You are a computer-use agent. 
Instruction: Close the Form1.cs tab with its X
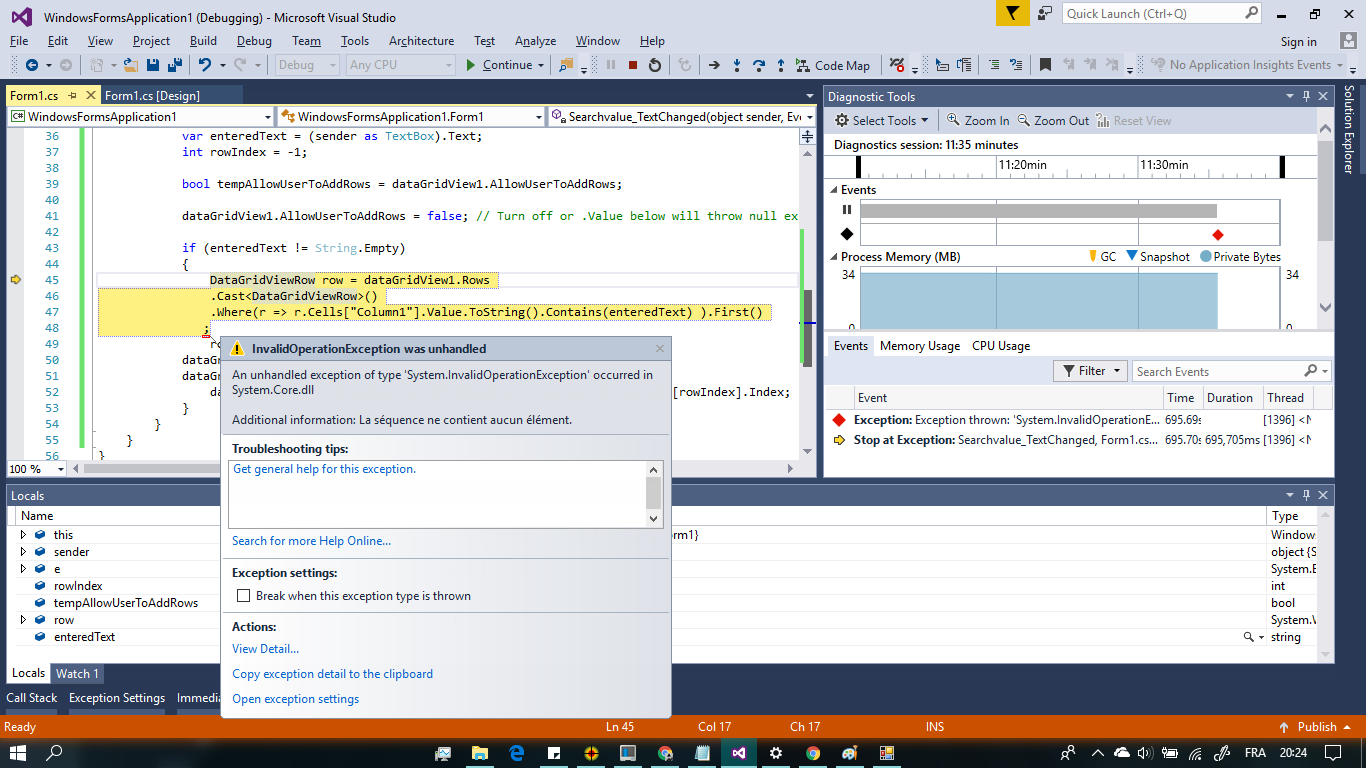91,95
